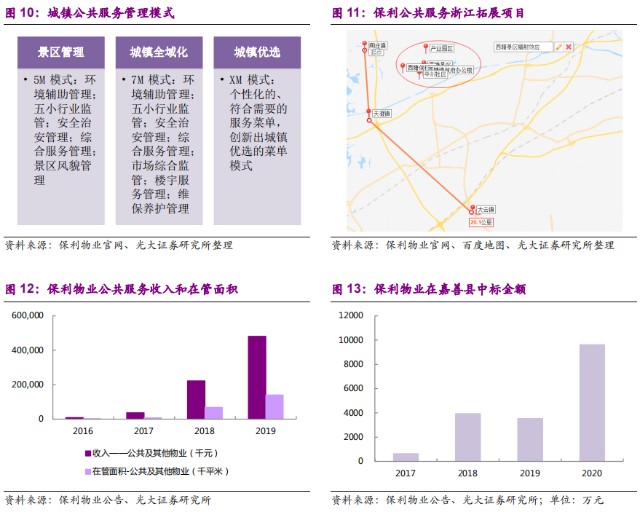The height and width of the screenshot is (512, 640).
Task: Click the 图 11 保利公共服务浙江拓展项目 heading
Action: pos(428,13)
